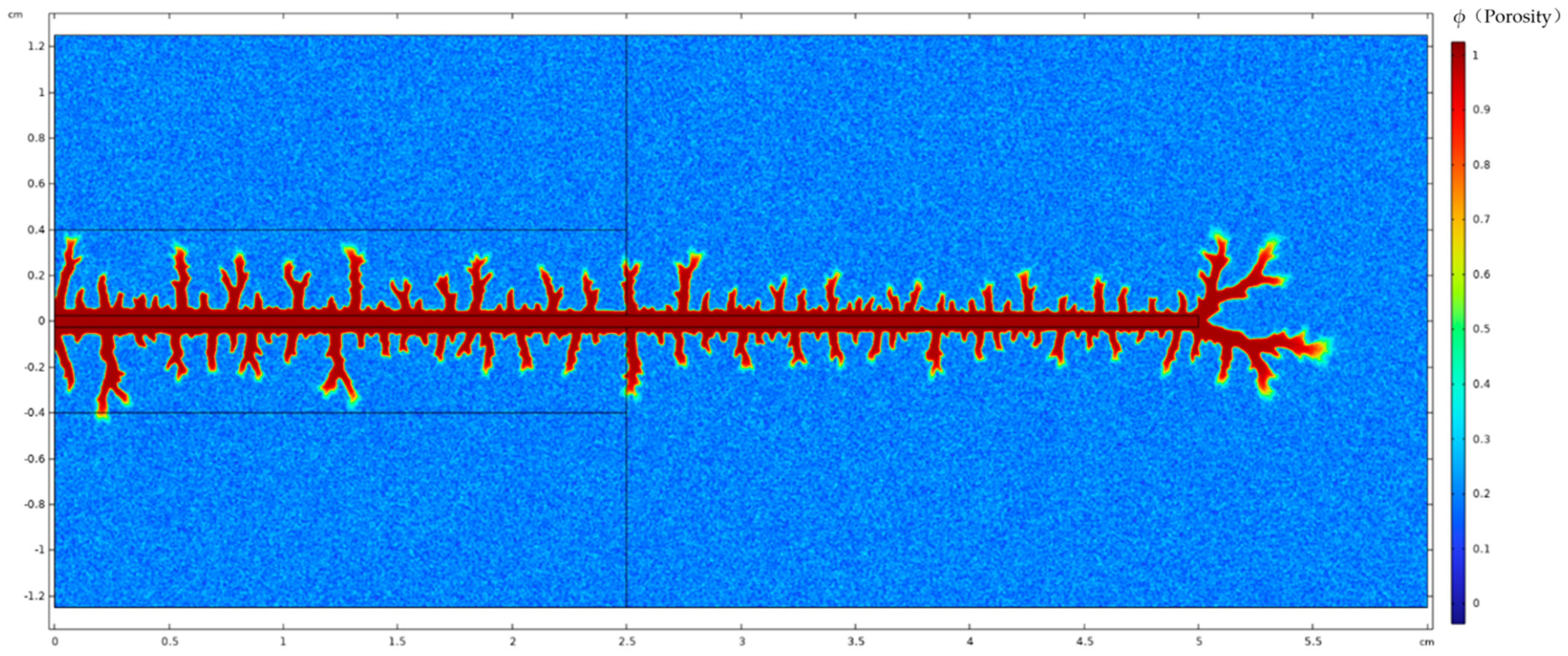Screen dimensions: 1568x656
Task: Click the 3.5 tick on the horizontal axis
Action: (855, 641)
